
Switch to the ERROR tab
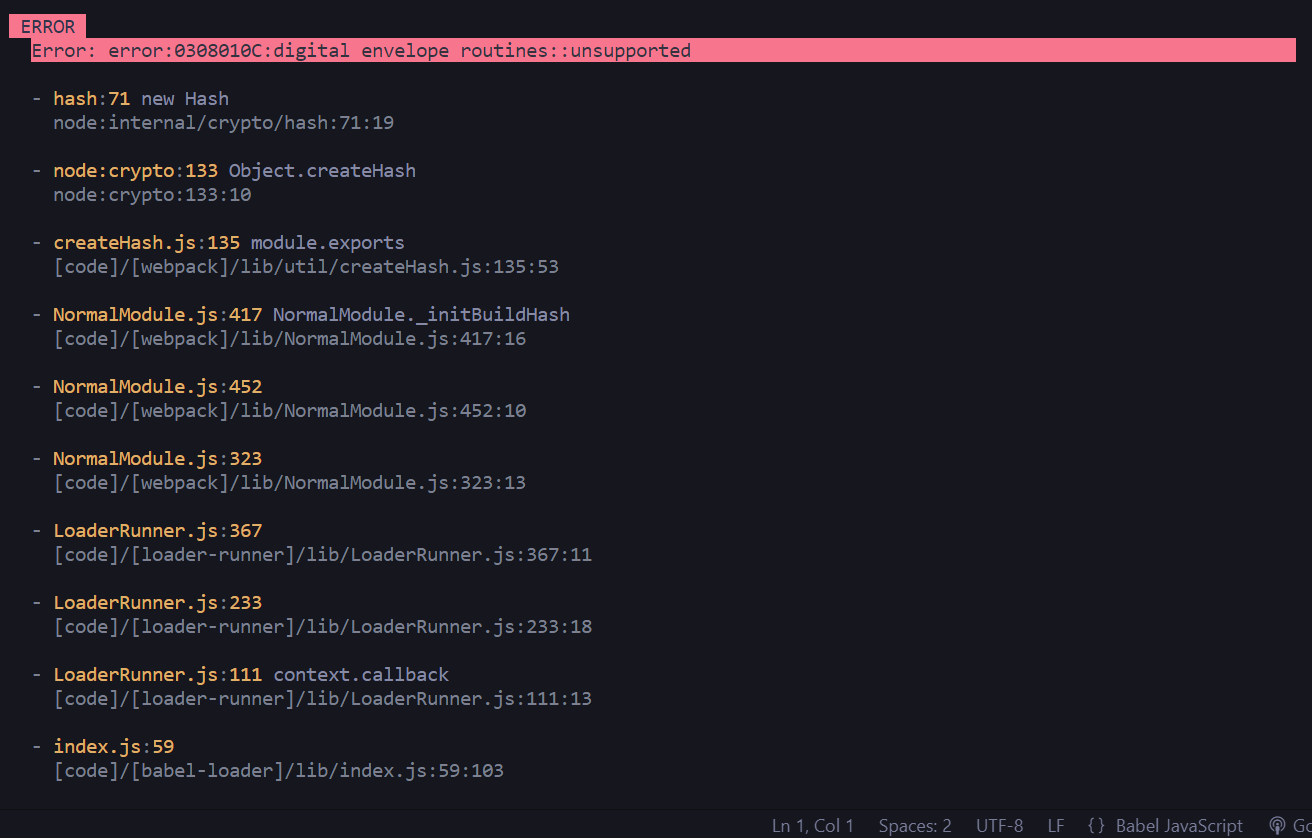(x=47, y=26)
